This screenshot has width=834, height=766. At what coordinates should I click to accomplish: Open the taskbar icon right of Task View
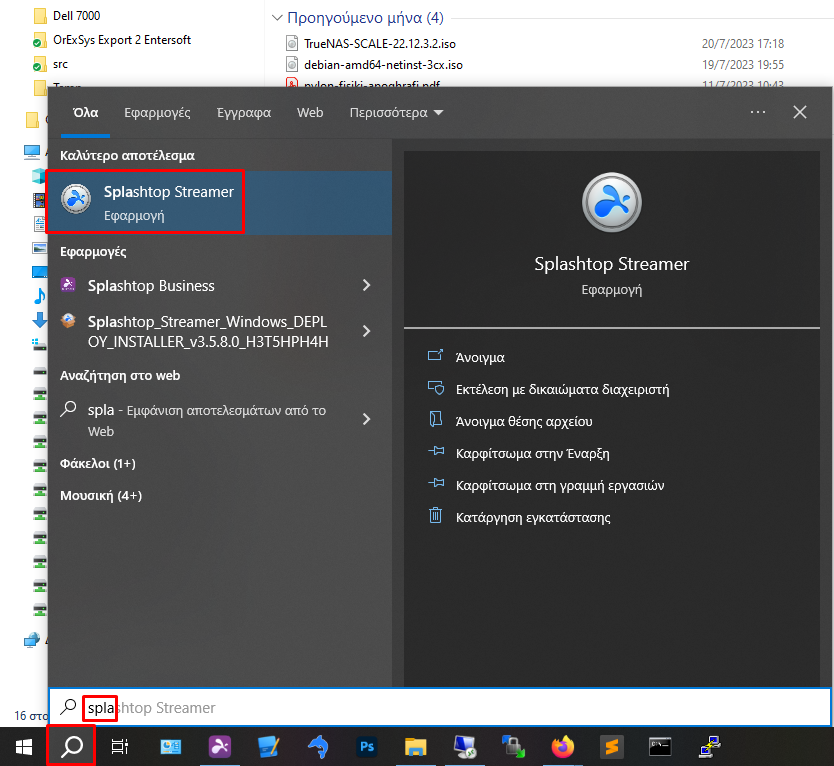170,747
